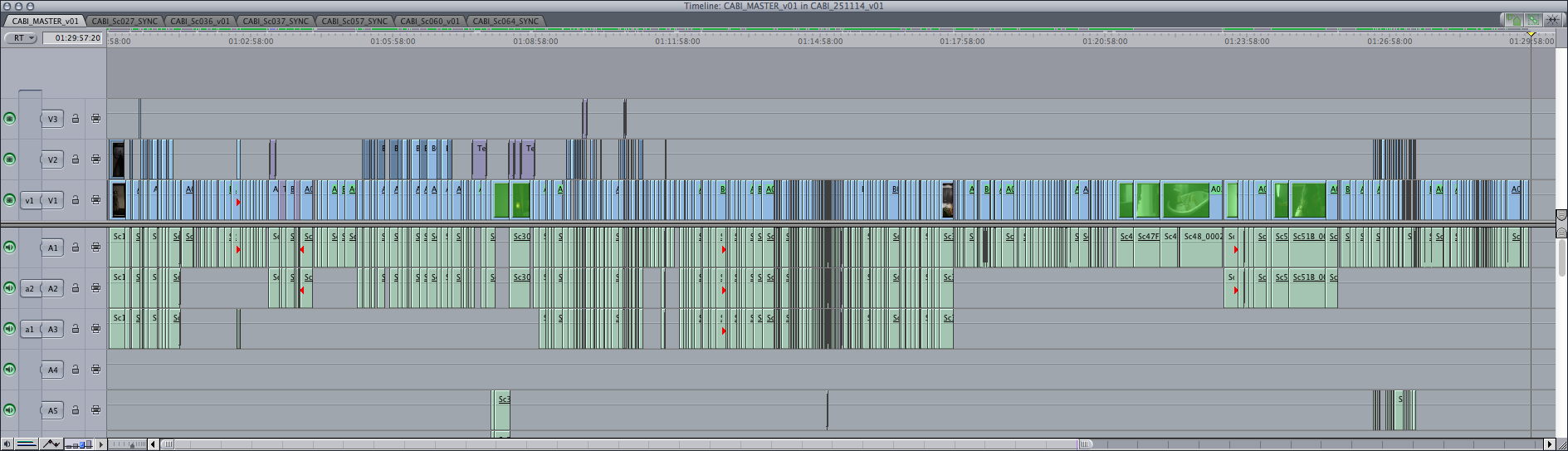
Task: Toggle V3 track visibility
Action: click(x=10, y=119)
